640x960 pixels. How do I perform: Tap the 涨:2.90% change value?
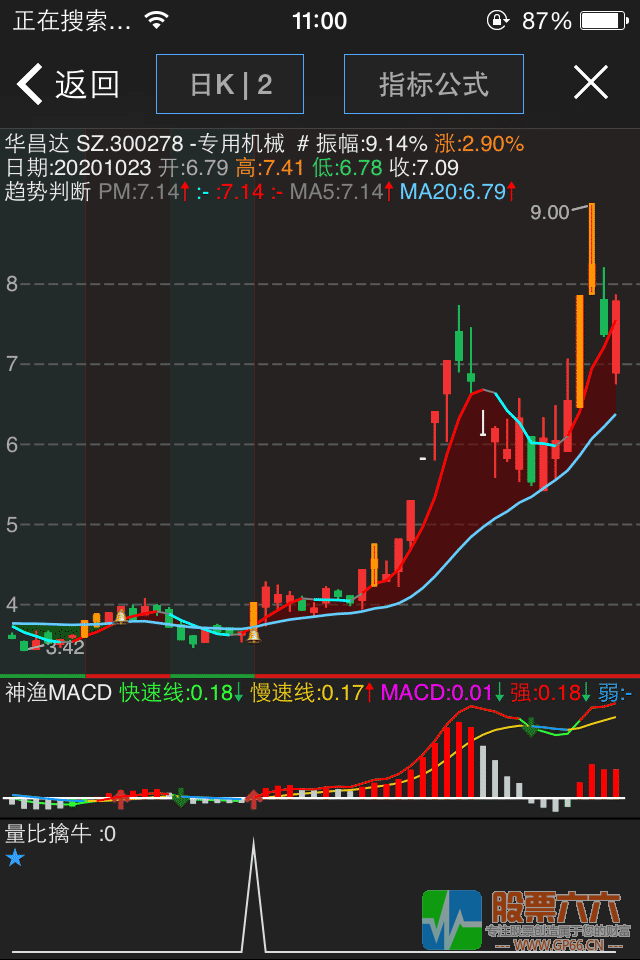click(480, 144)
